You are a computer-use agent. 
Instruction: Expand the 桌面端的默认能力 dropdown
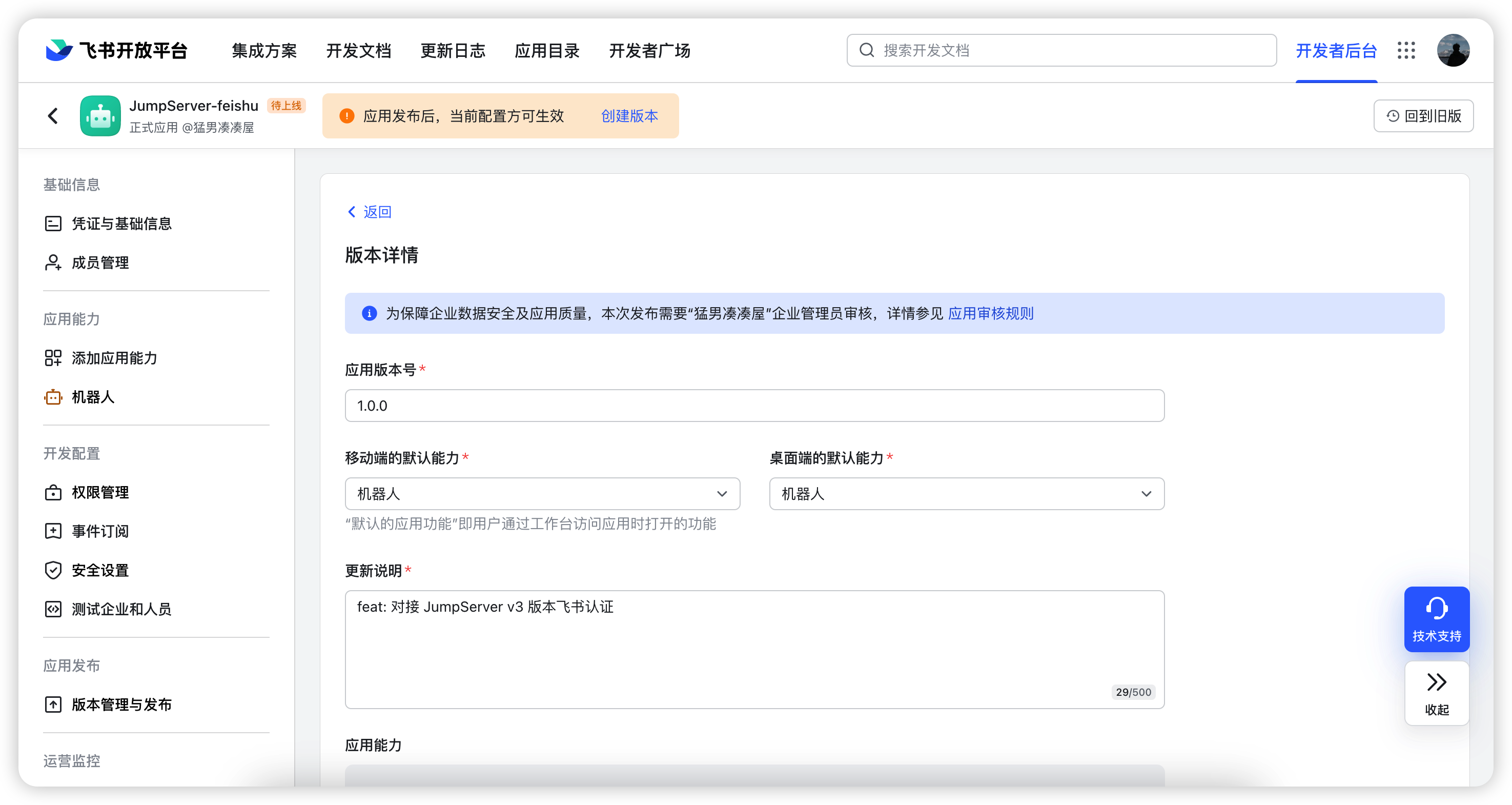(967, 494)
